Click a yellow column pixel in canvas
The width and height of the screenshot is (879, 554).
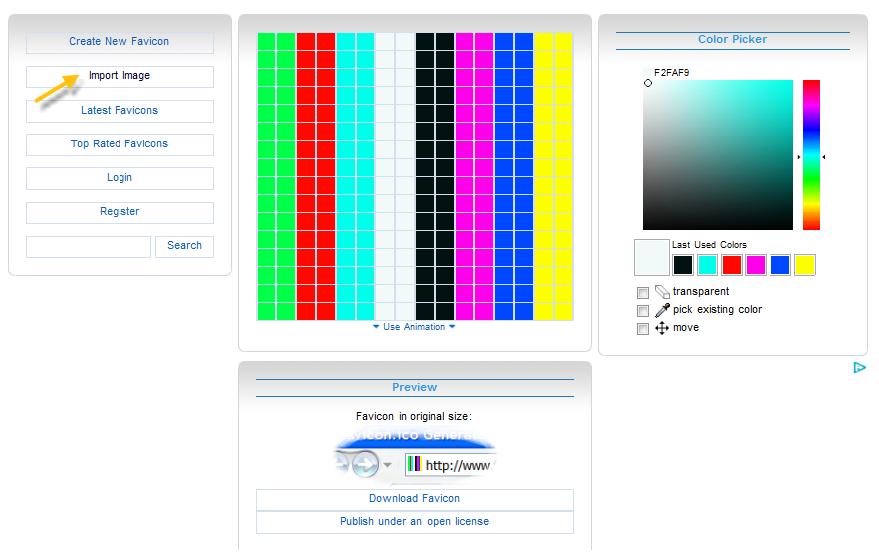pos(553,177)
